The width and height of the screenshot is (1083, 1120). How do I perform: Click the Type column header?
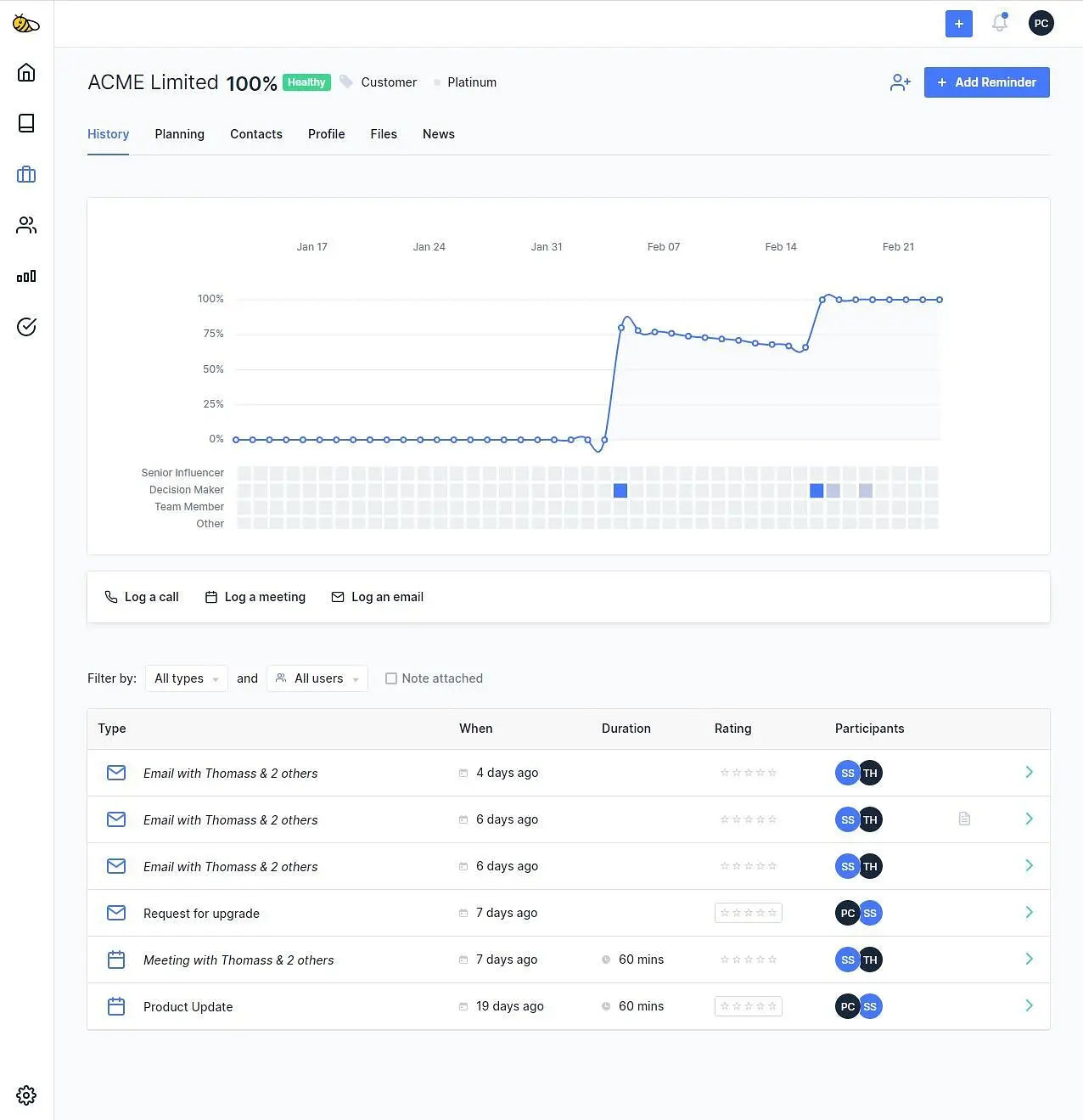coord(112,729)
